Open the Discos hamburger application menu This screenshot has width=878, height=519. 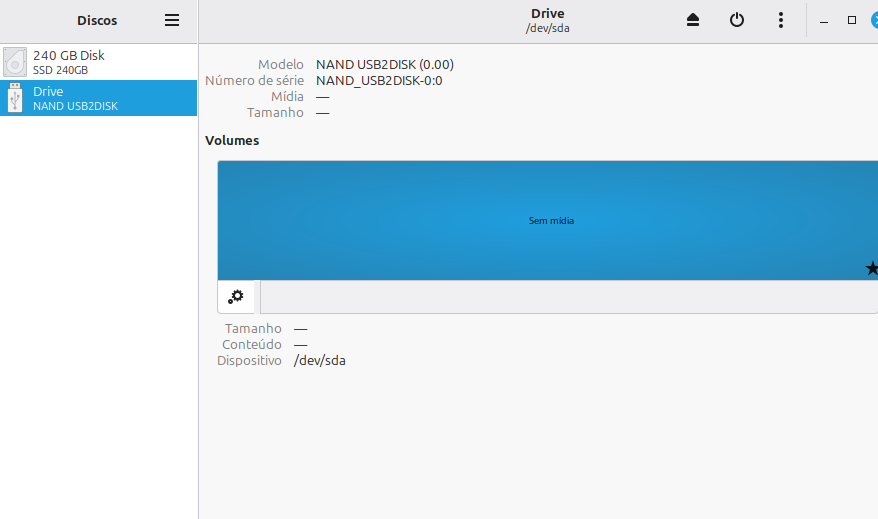pyautogui.click(x=172, y=21)
